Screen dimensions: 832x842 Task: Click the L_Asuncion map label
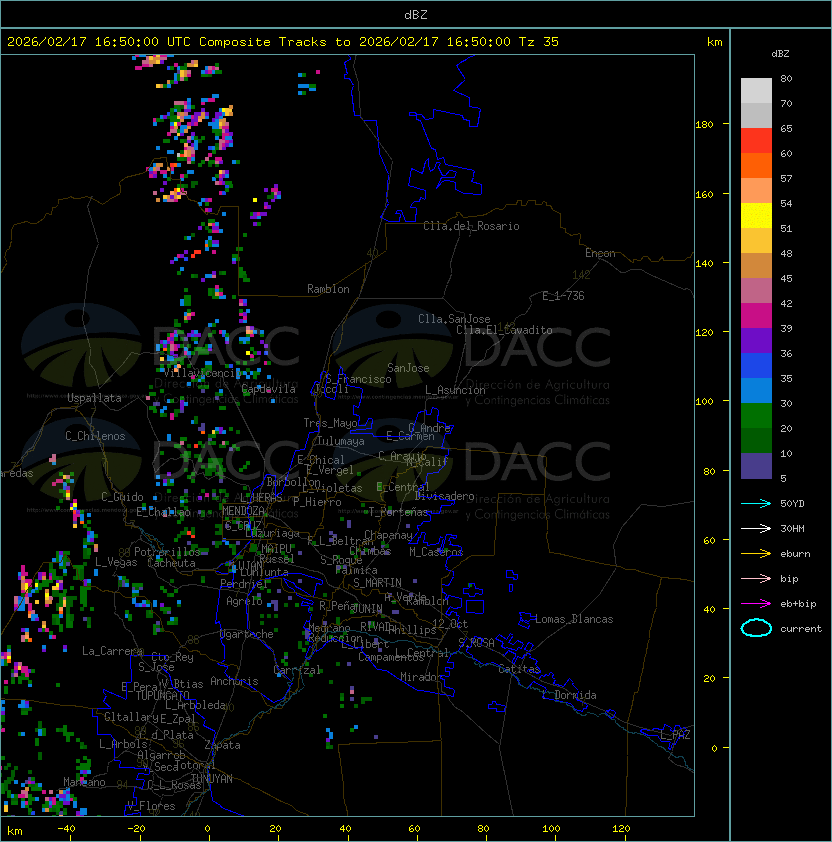pos(455,390)
